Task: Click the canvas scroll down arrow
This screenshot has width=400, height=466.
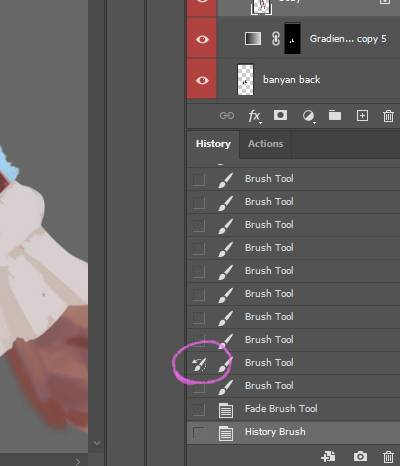Action: [97, 443]
